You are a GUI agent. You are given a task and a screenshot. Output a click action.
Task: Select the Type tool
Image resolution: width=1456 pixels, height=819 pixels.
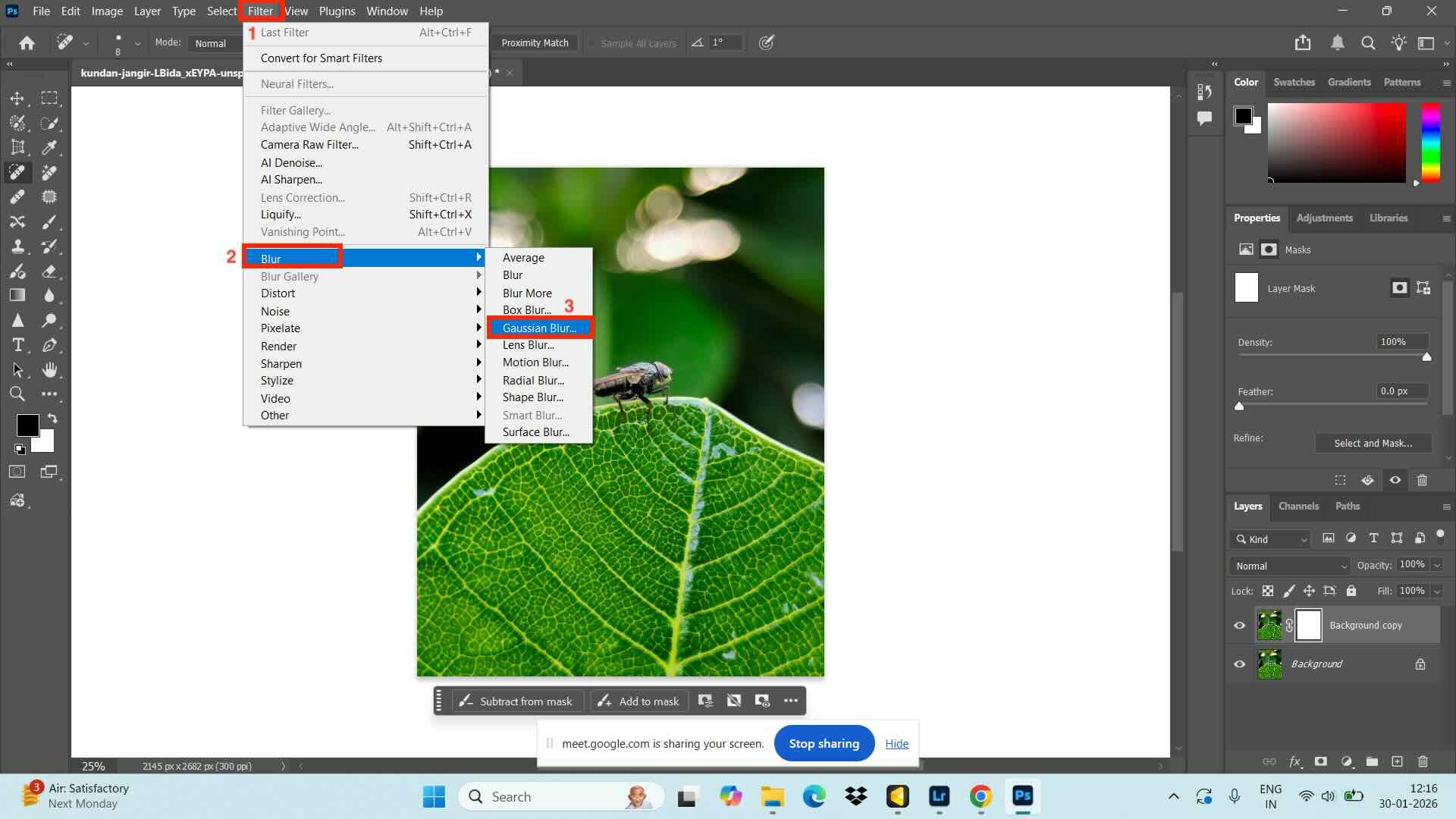coord(17,344)
